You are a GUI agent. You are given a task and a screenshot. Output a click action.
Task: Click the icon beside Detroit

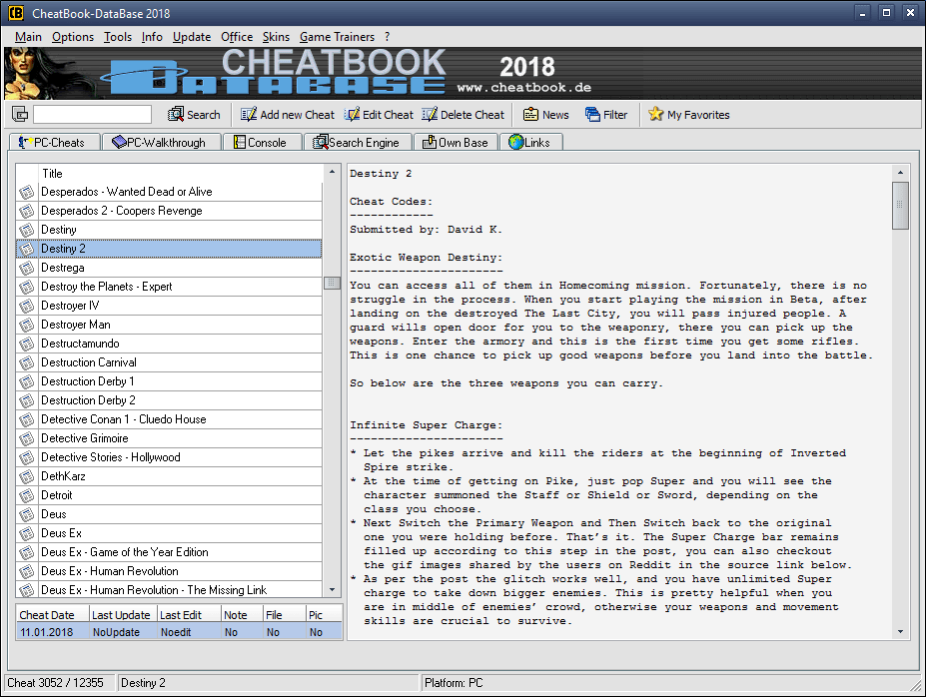(27, 495)
